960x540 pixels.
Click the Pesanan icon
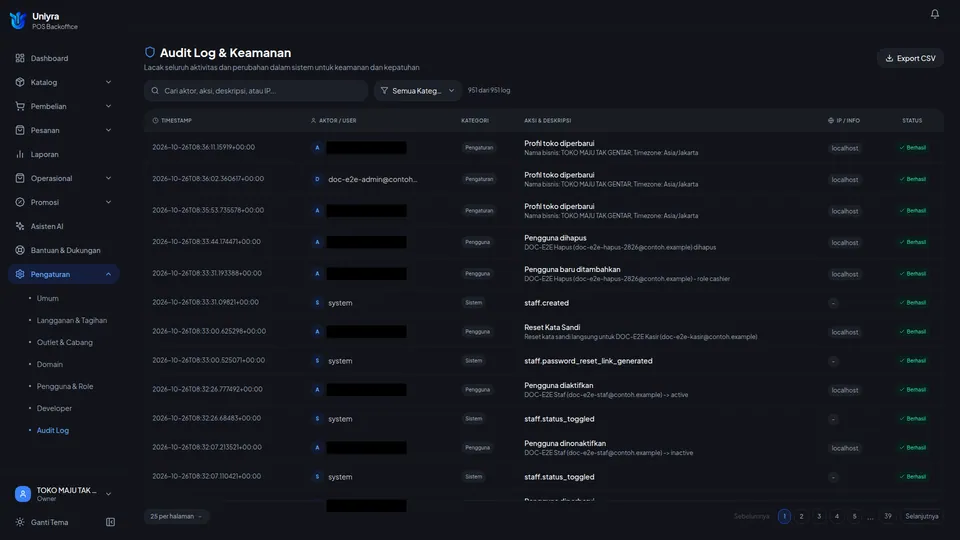pyautogui.click(x=20, y=130)
